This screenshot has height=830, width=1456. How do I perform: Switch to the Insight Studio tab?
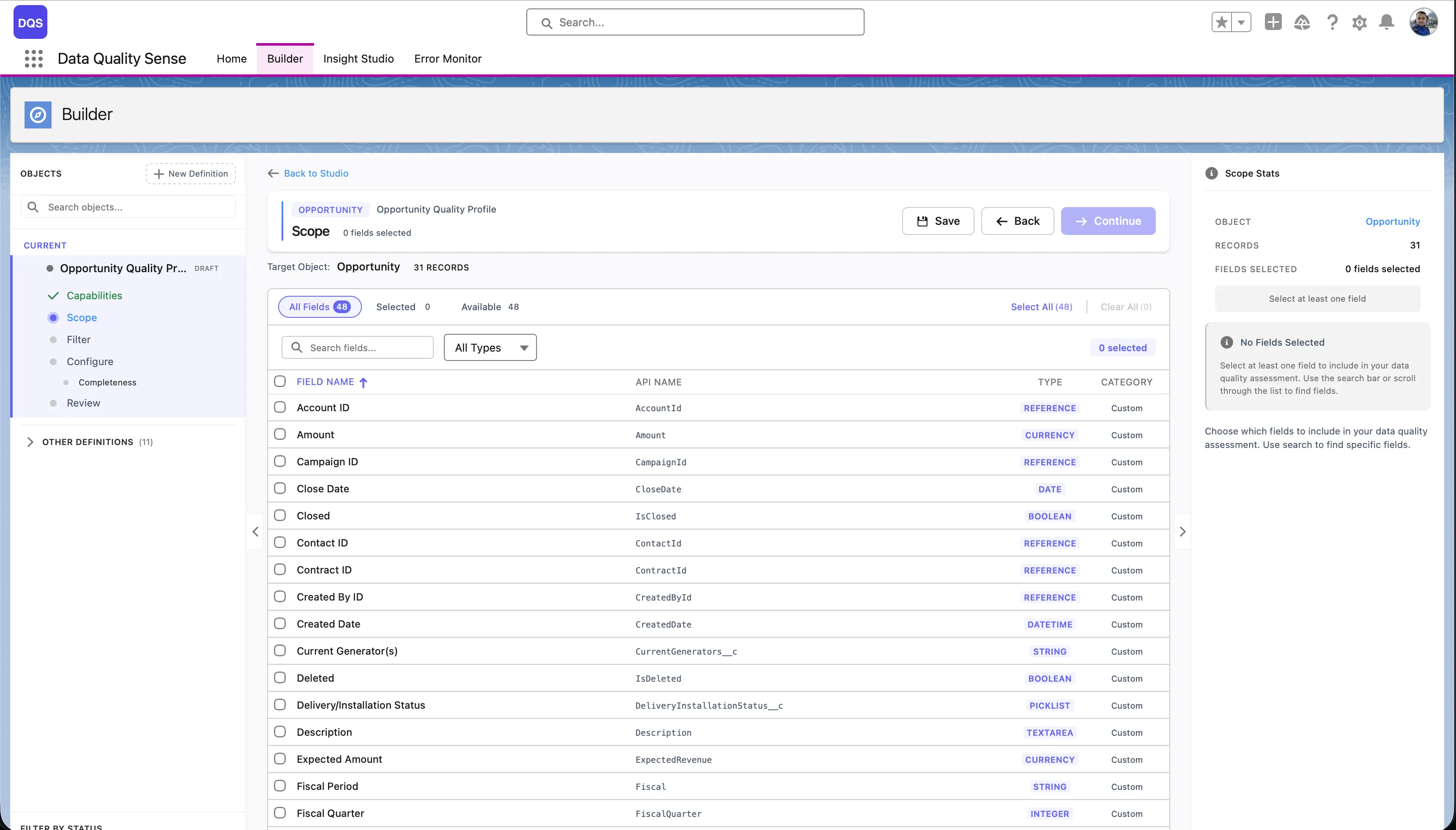[358, 58]
